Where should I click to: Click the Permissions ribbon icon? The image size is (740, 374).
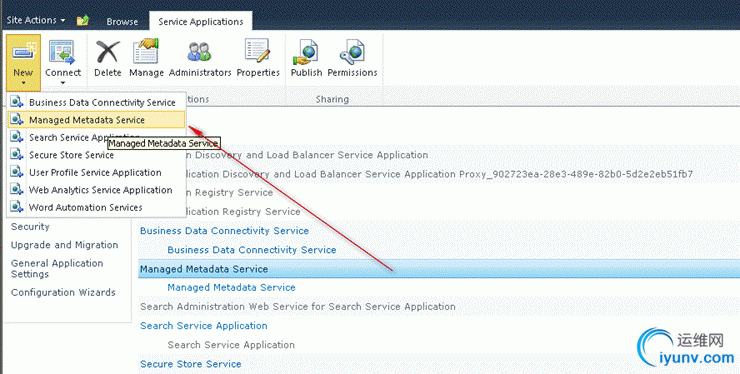tap(352, 52)
